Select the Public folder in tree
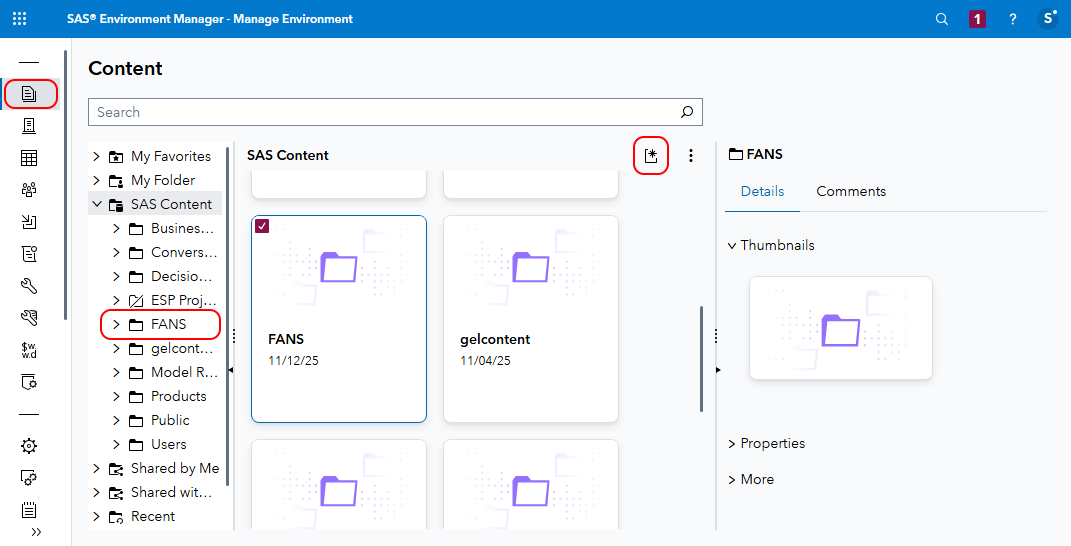The height and width of the screenshot is (546, 1071). coord(170,420)
